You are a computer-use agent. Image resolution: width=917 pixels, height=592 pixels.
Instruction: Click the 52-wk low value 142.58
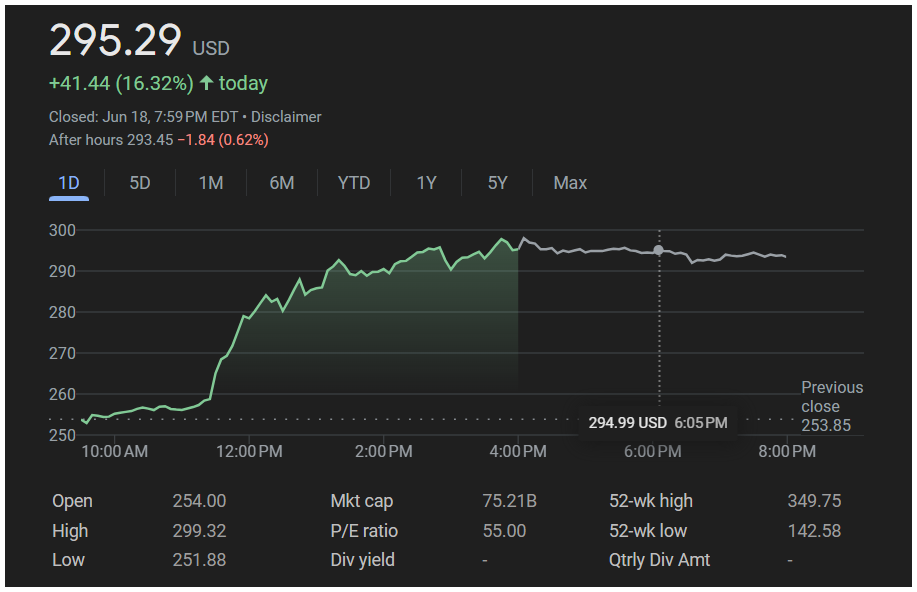[x=815, y=531]
